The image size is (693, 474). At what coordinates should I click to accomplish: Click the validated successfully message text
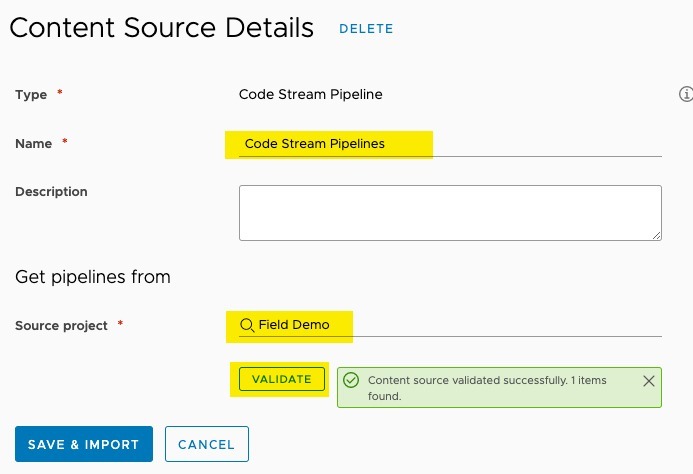(487, 388)
